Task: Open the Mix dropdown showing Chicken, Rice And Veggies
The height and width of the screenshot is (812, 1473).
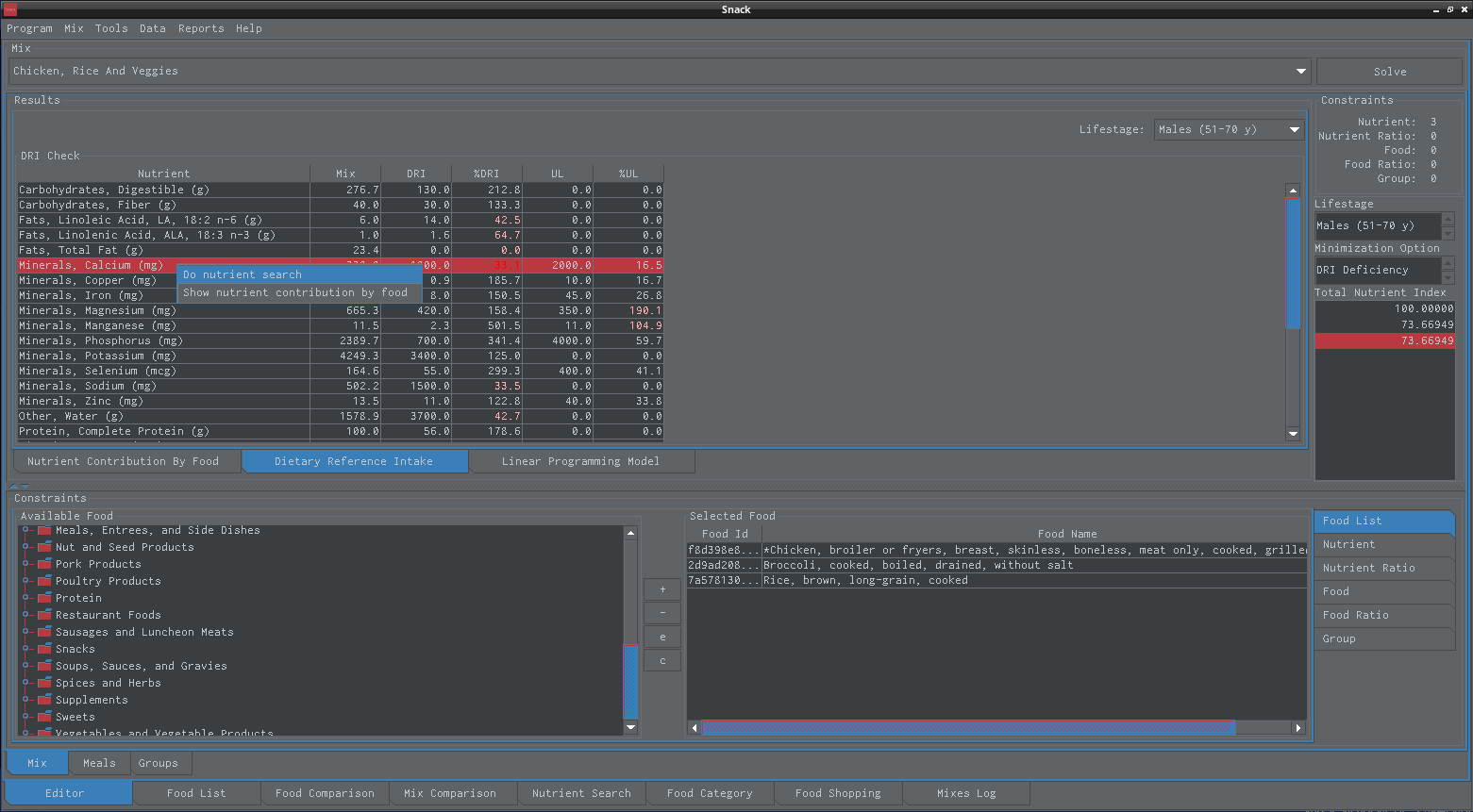Action: [x=1301, y=72]
